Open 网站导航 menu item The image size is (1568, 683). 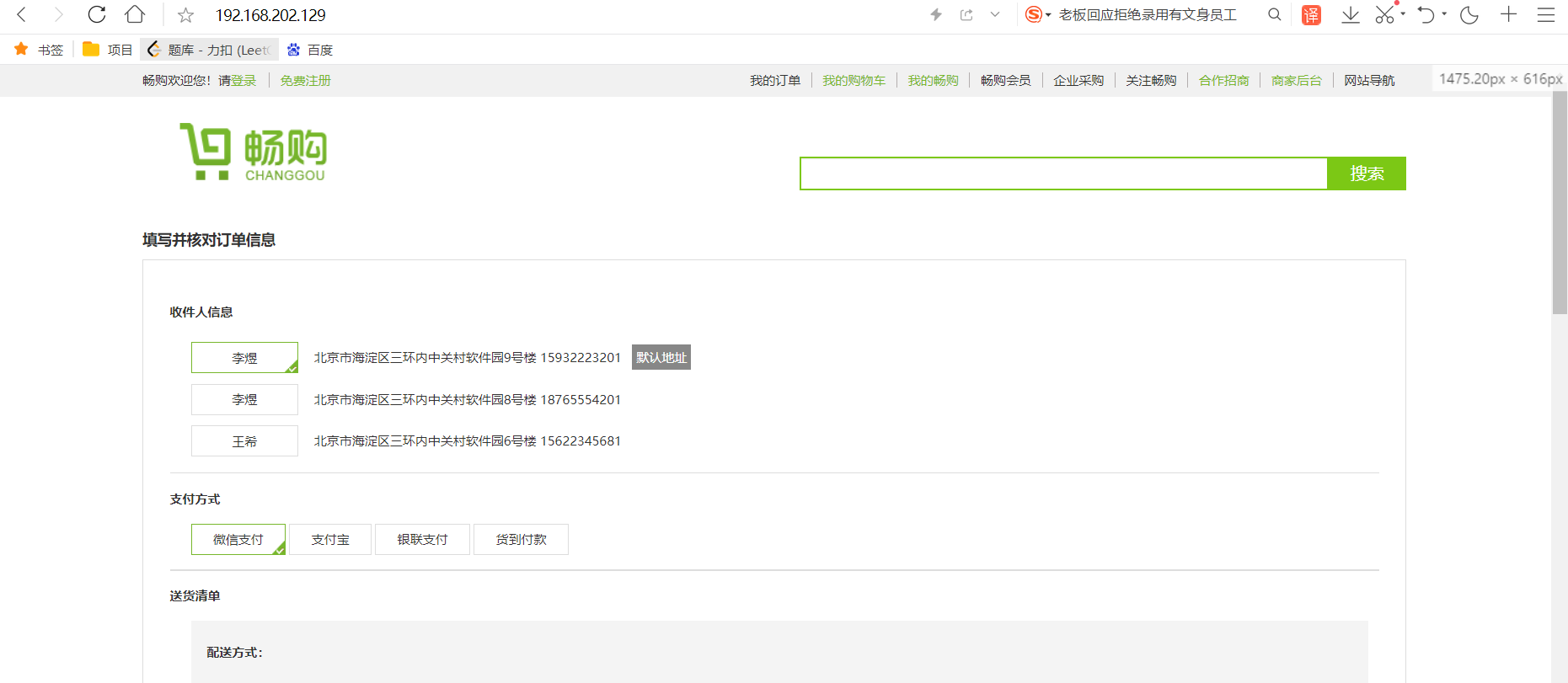pyautogui.click(x=1369, y=81)
